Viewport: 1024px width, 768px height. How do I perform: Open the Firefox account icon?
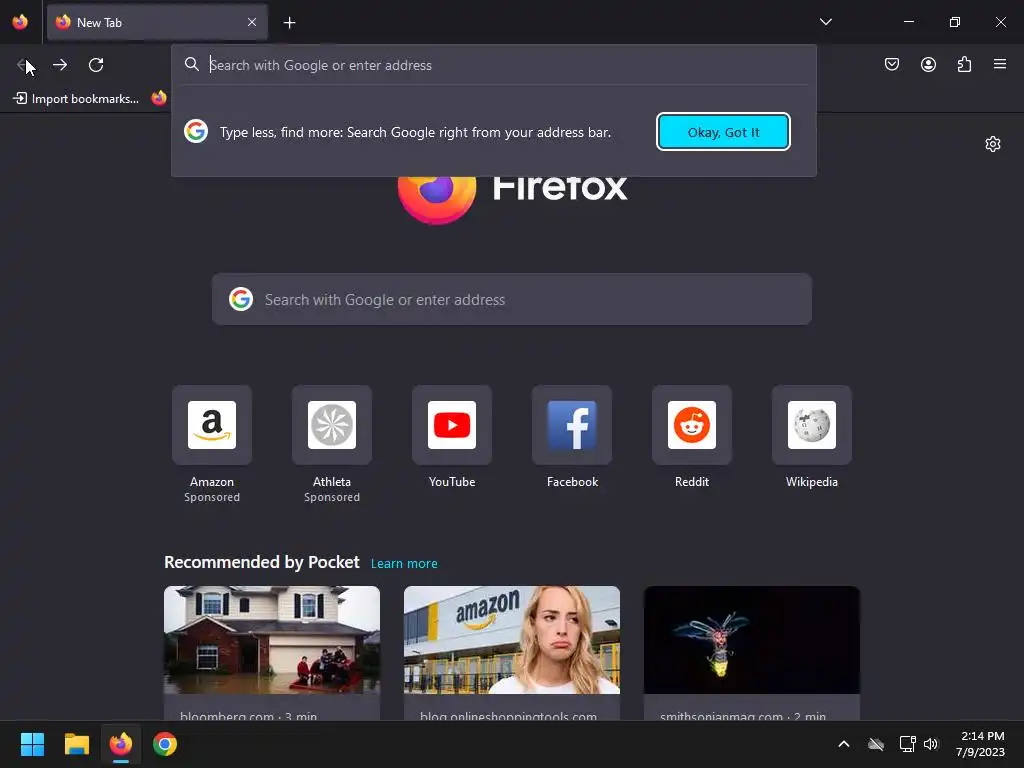point(928,64)
